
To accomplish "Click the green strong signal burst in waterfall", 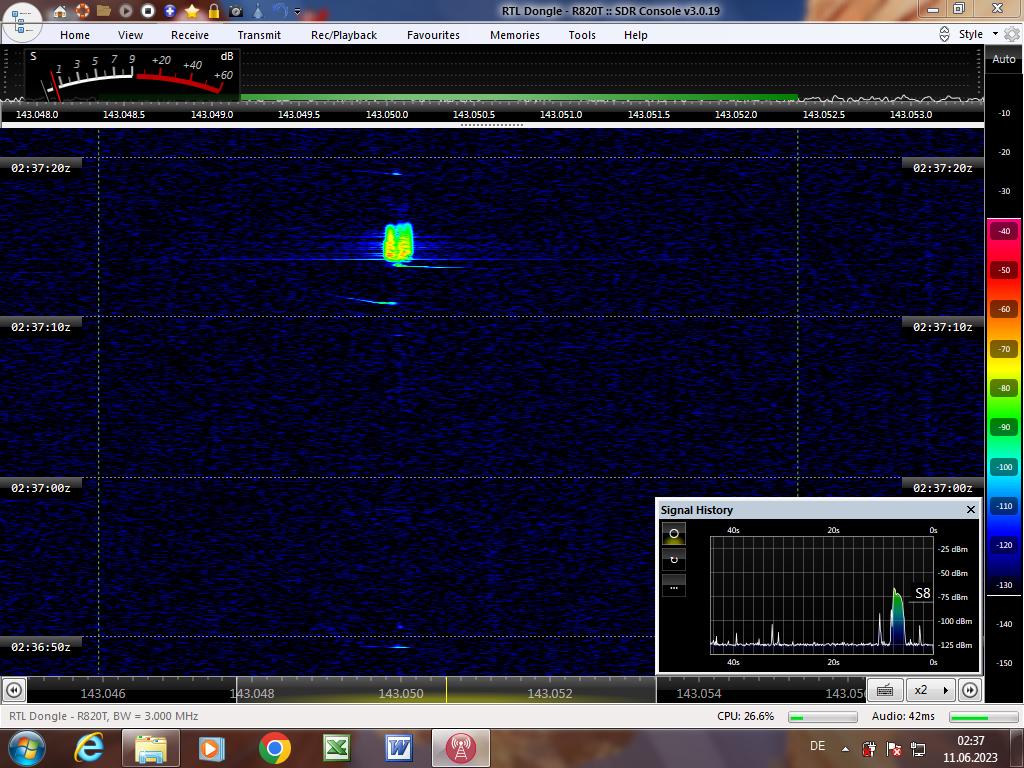I will click(x=398, y=242).
